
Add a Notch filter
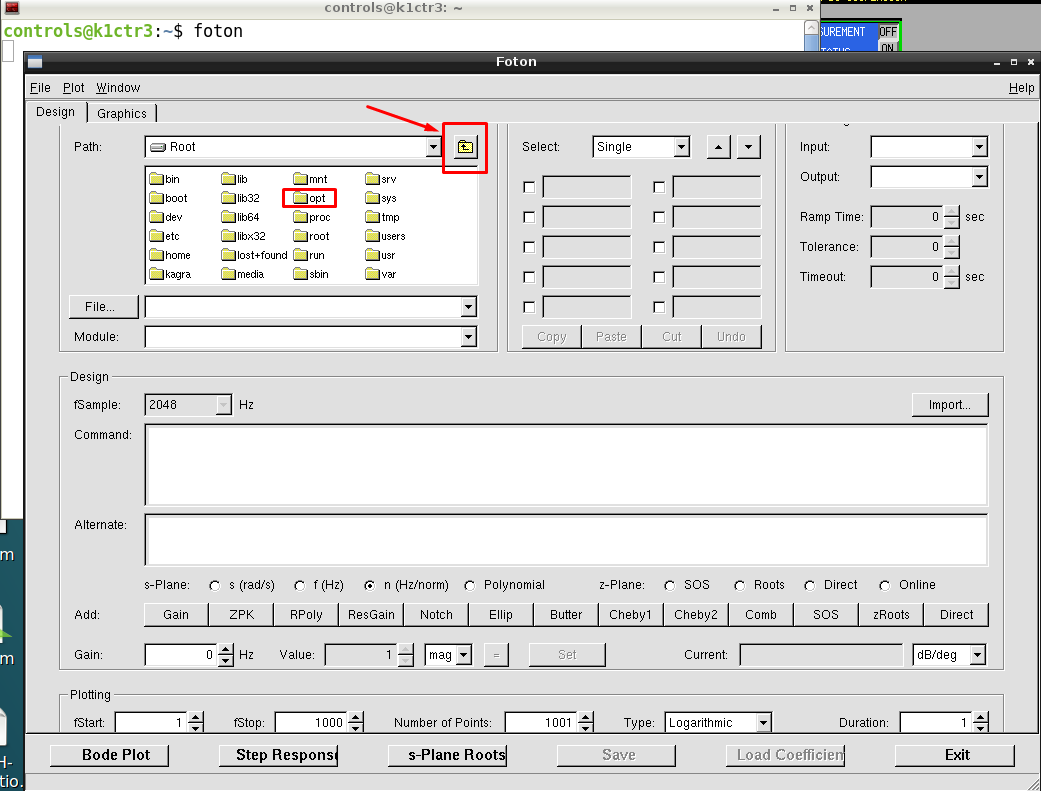436,614
